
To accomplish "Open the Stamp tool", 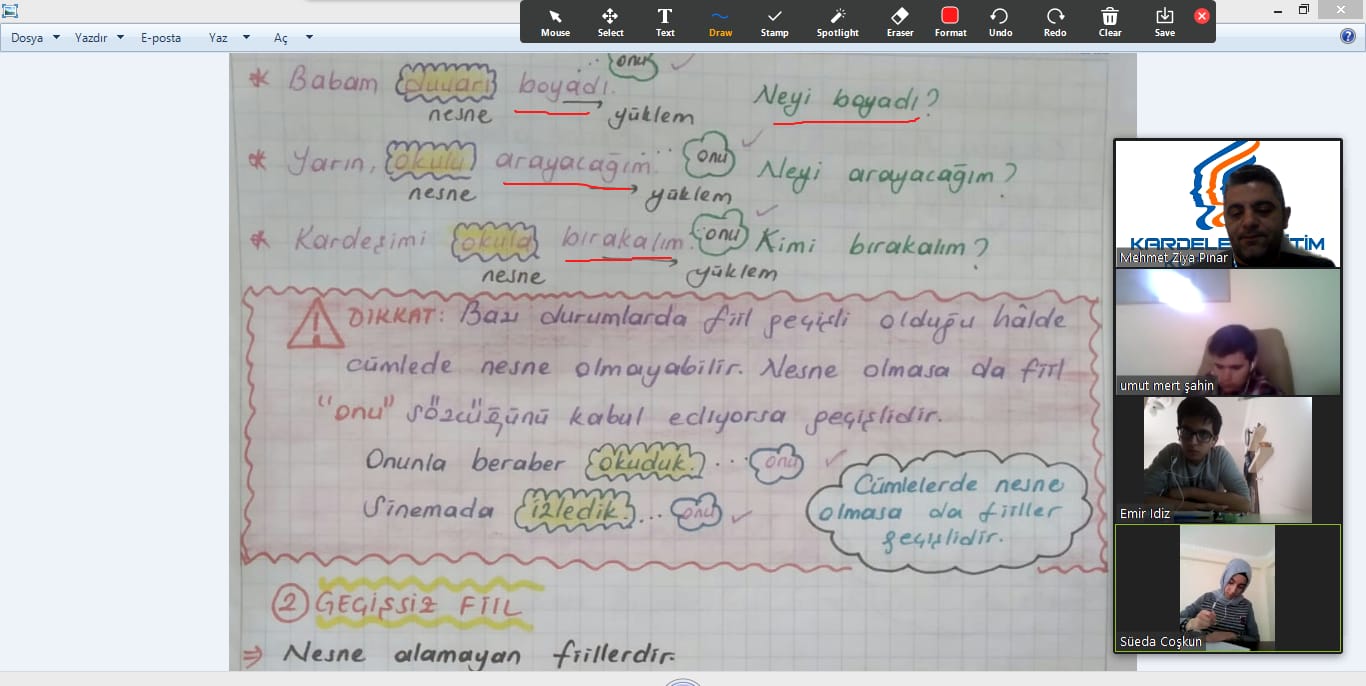I will coord(774,21).
